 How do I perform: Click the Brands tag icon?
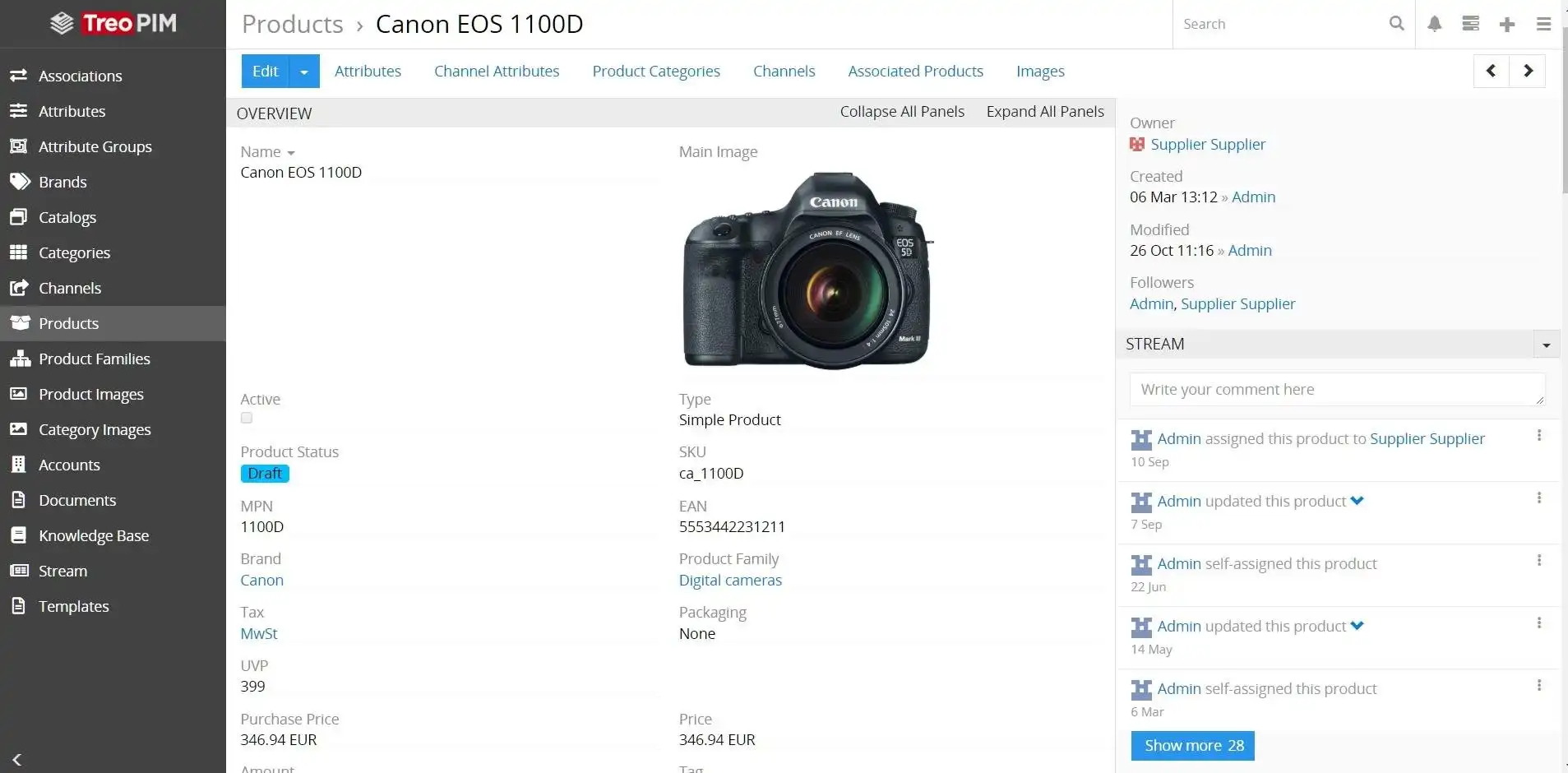[x=19, y=182]
